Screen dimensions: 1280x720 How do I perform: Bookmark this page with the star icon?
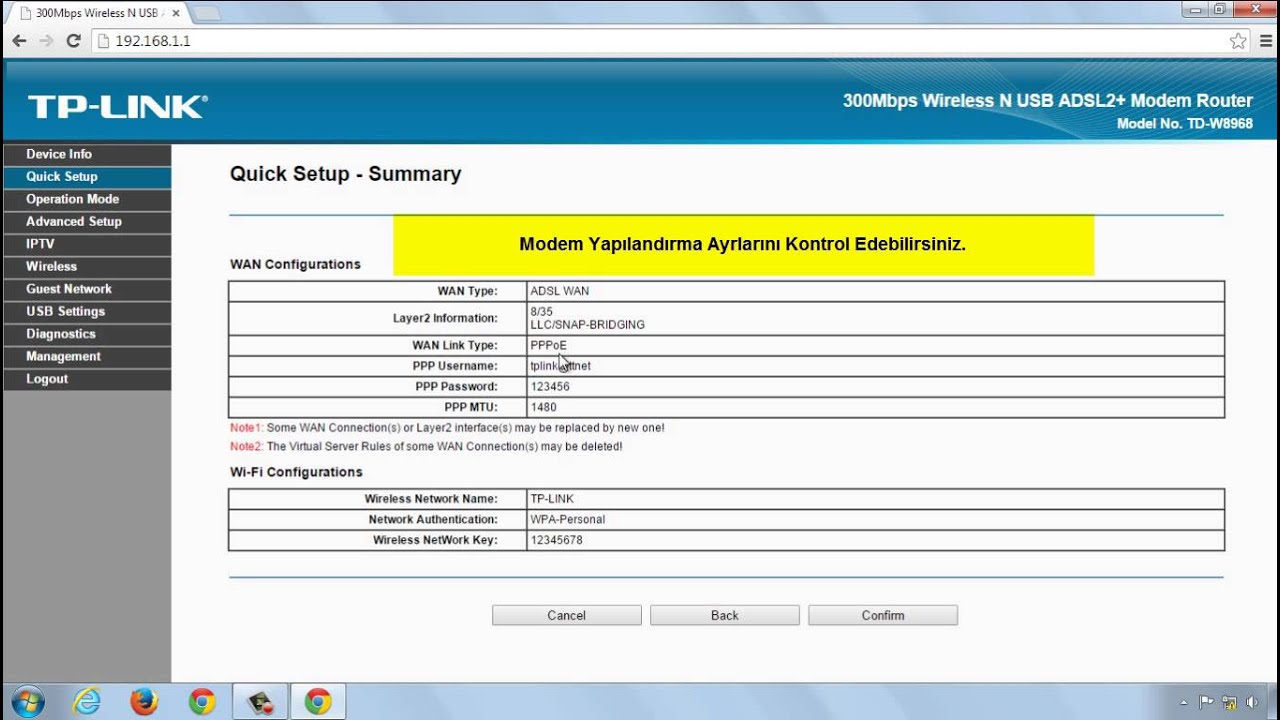click(1238, 41)
